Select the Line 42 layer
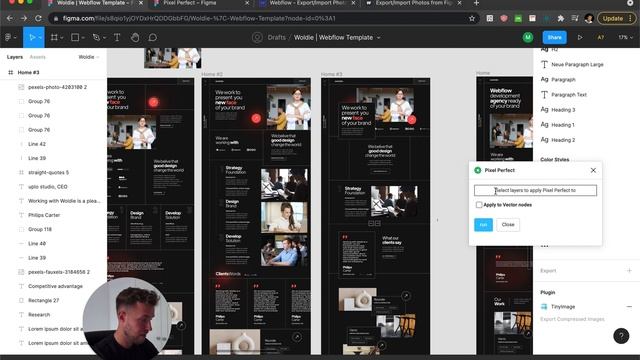 [37, 144]
